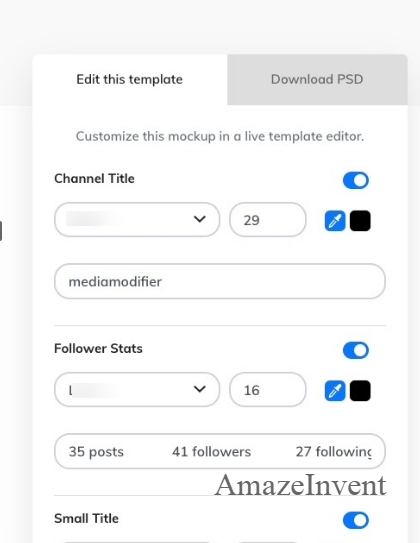This screenshot has height=543, width=420.
Task: Toggle the Channel Title switch off
Action: pos(356,180)
